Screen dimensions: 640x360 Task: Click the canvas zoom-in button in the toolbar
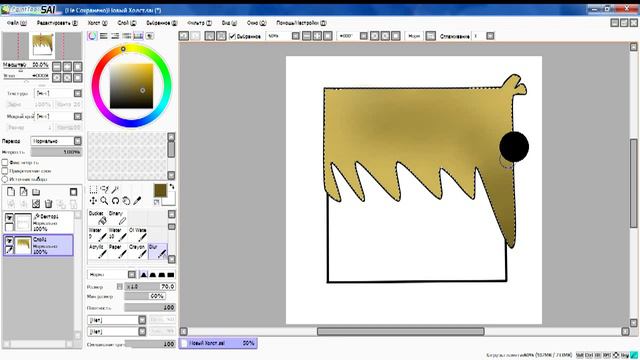pyautogui.click(x=317, y=36)
